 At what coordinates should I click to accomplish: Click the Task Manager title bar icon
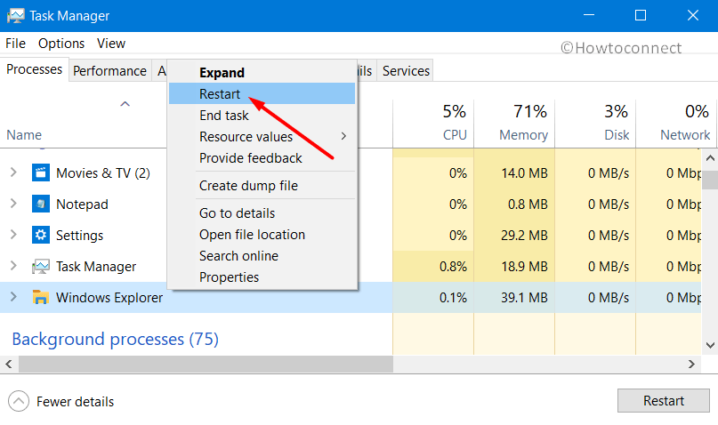click(x=16, y=16)
